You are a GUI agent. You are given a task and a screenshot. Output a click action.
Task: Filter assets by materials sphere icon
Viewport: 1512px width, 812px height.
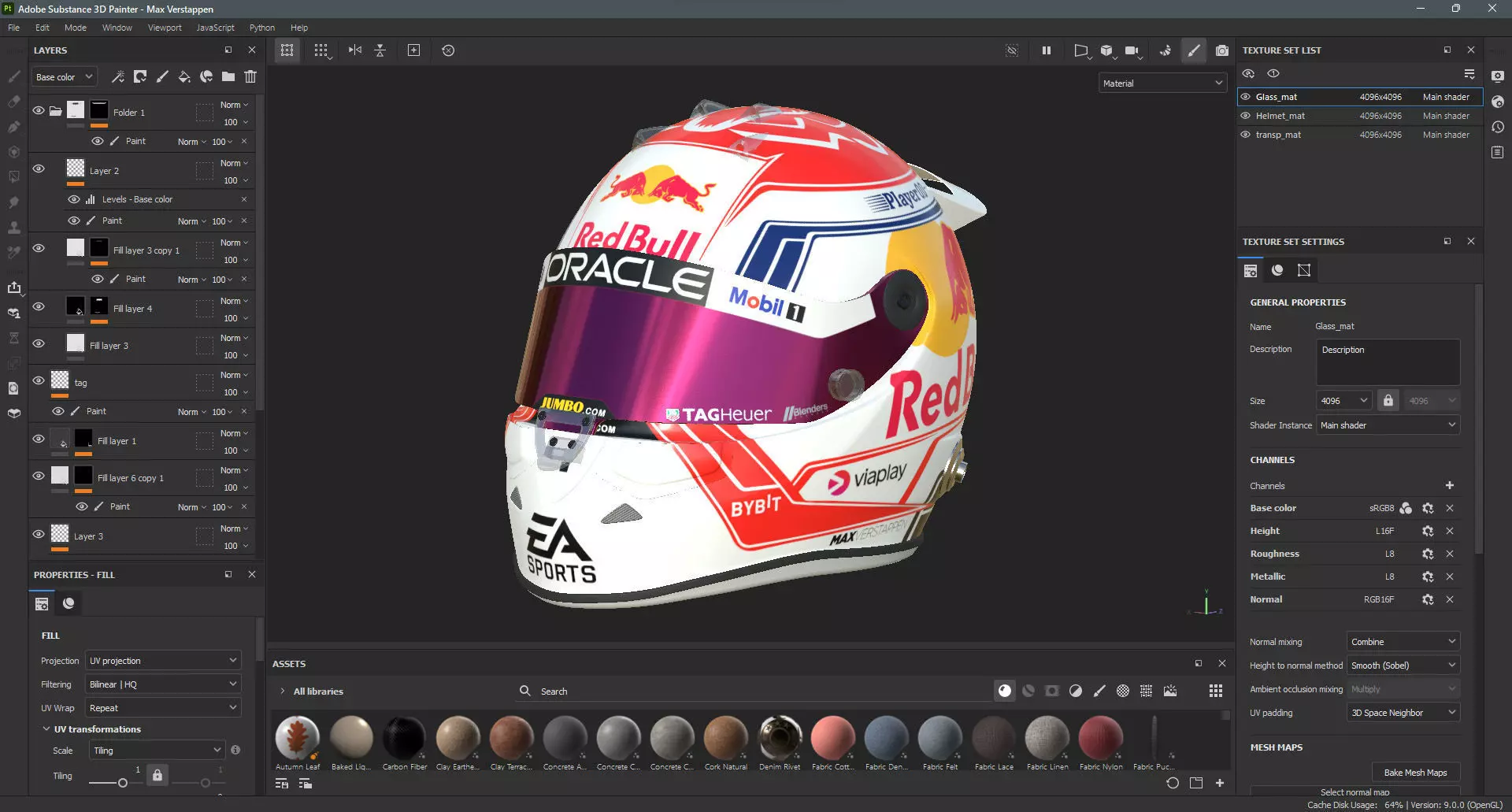(x=1005, y=691)
